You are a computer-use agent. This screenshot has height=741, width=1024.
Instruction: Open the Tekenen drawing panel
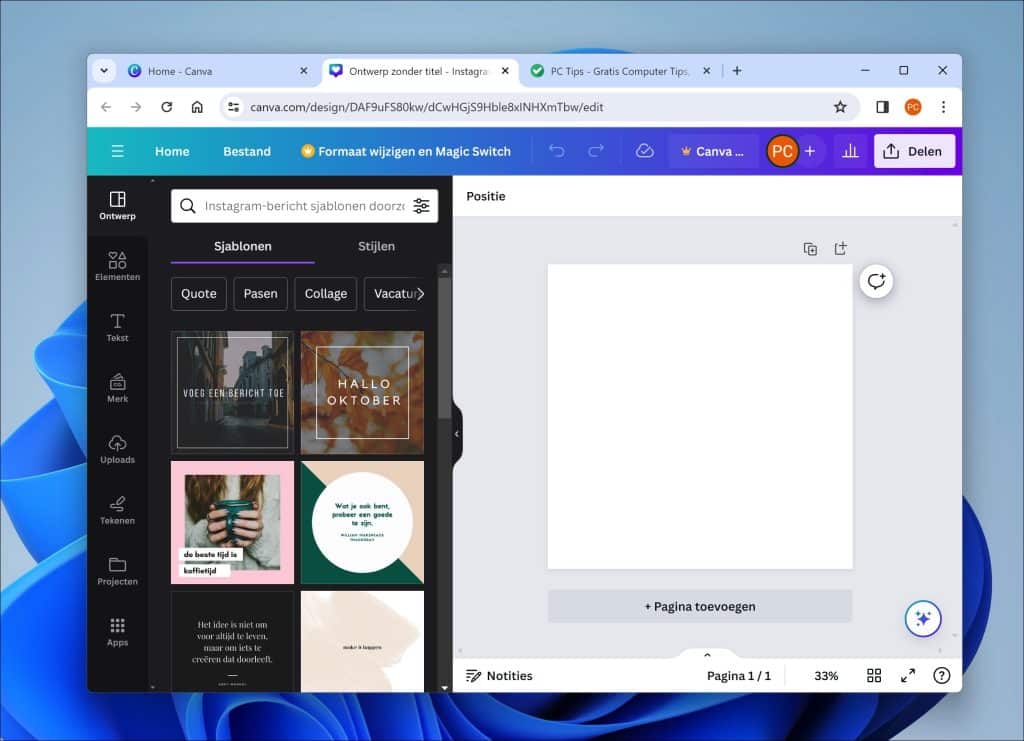coord(118,510)
